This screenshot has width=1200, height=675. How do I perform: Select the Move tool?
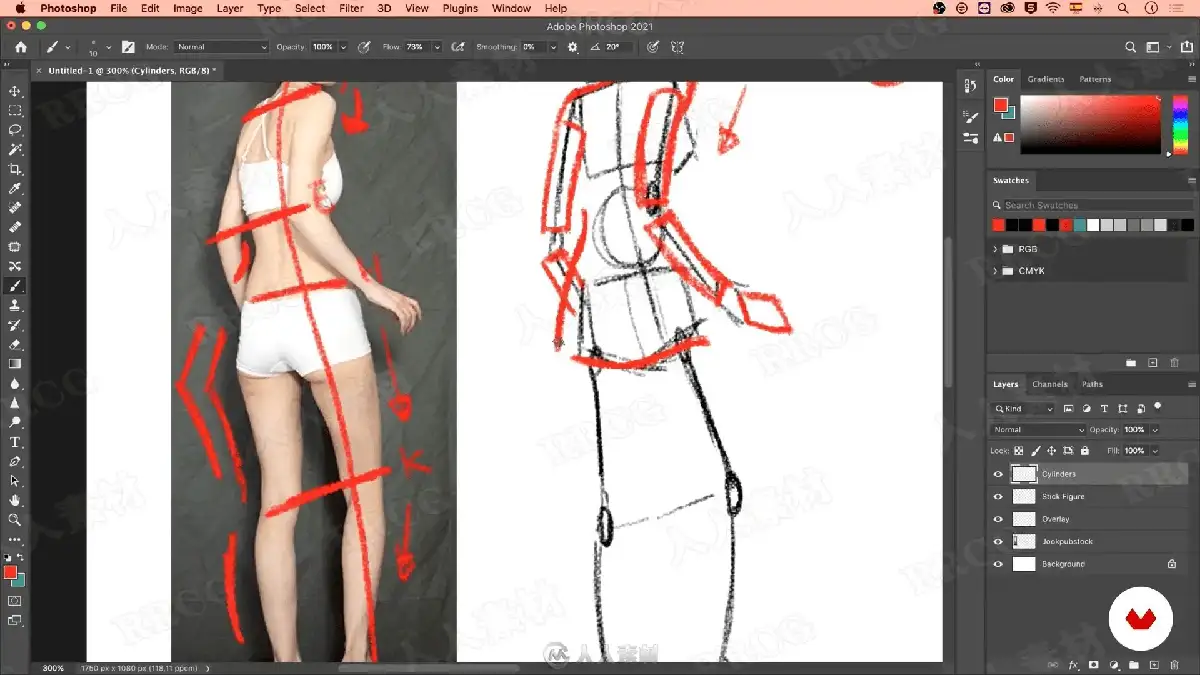(x=15, y=91)
